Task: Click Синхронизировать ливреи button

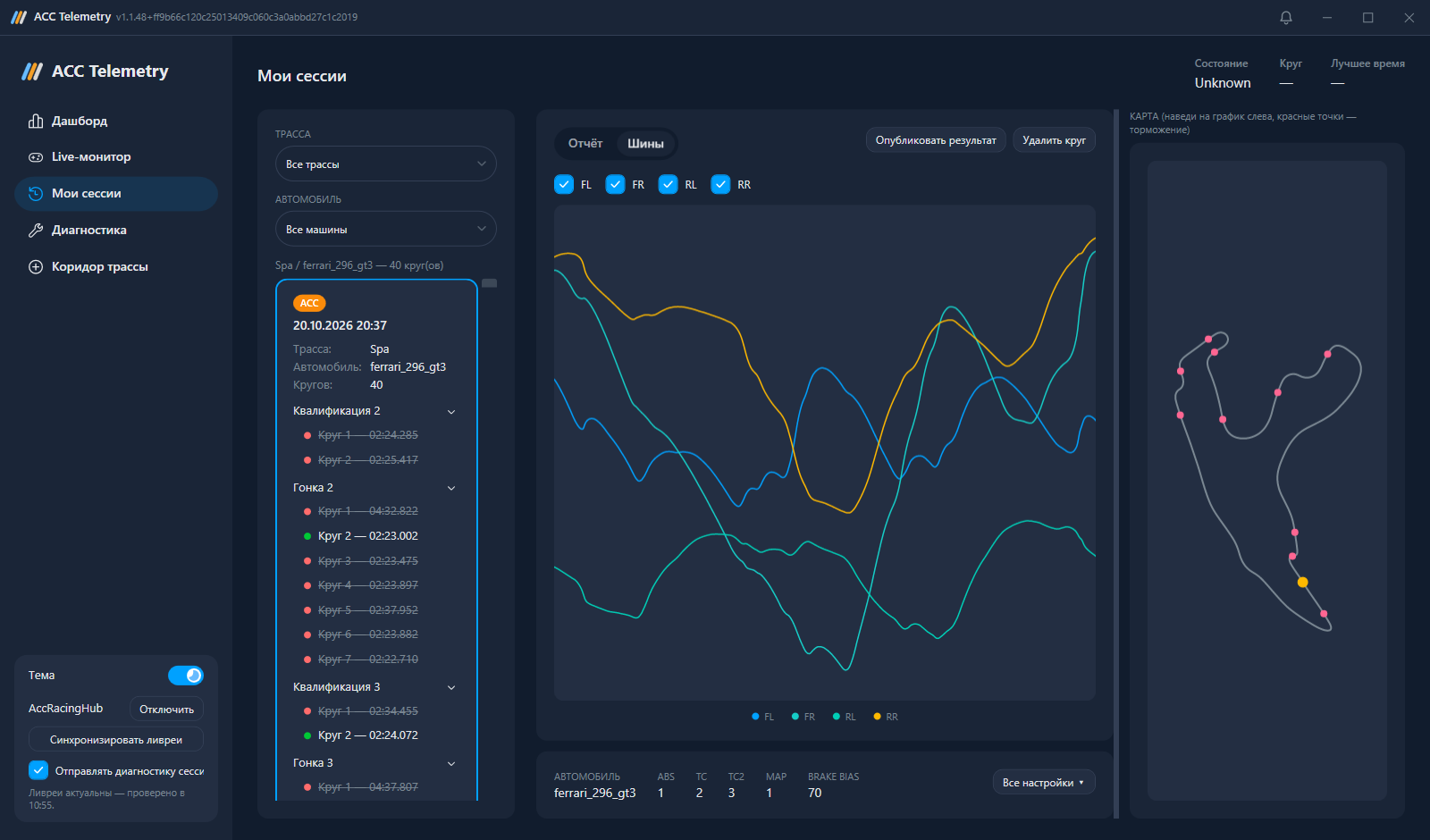Action: (x=116, y=739)
